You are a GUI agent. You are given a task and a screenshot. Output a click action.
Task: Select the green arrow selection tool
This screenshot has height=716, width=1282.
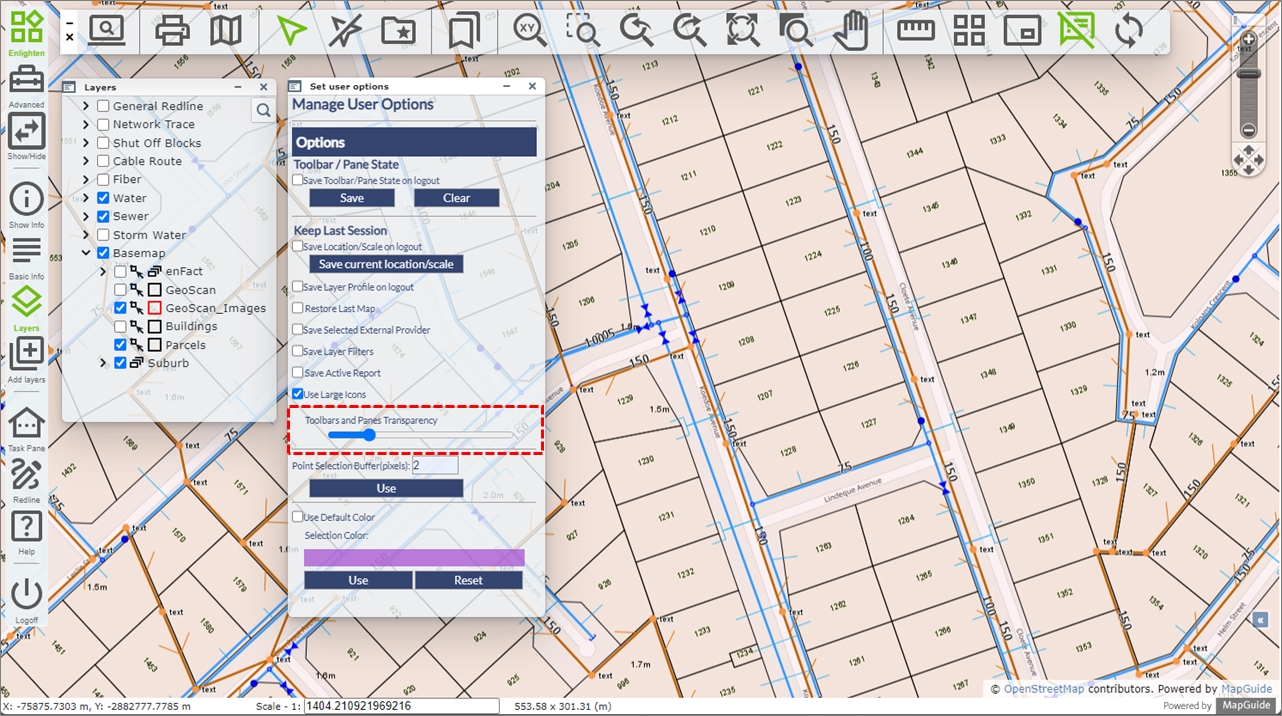tap(291, 31)
